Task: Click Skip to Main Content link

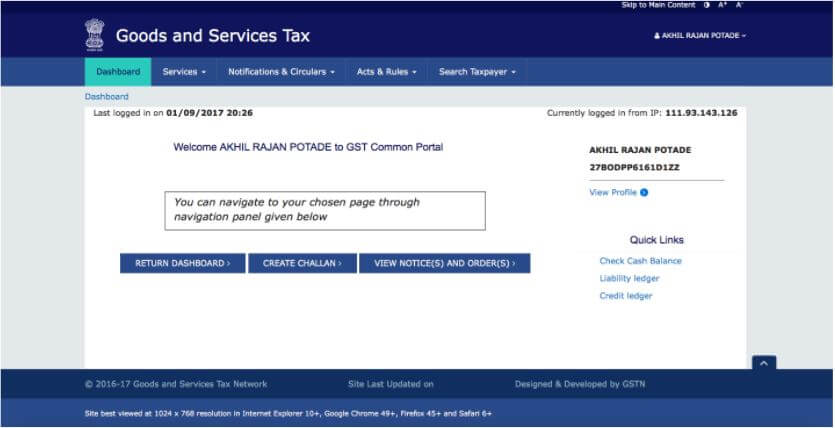Action: coord(658,5)
